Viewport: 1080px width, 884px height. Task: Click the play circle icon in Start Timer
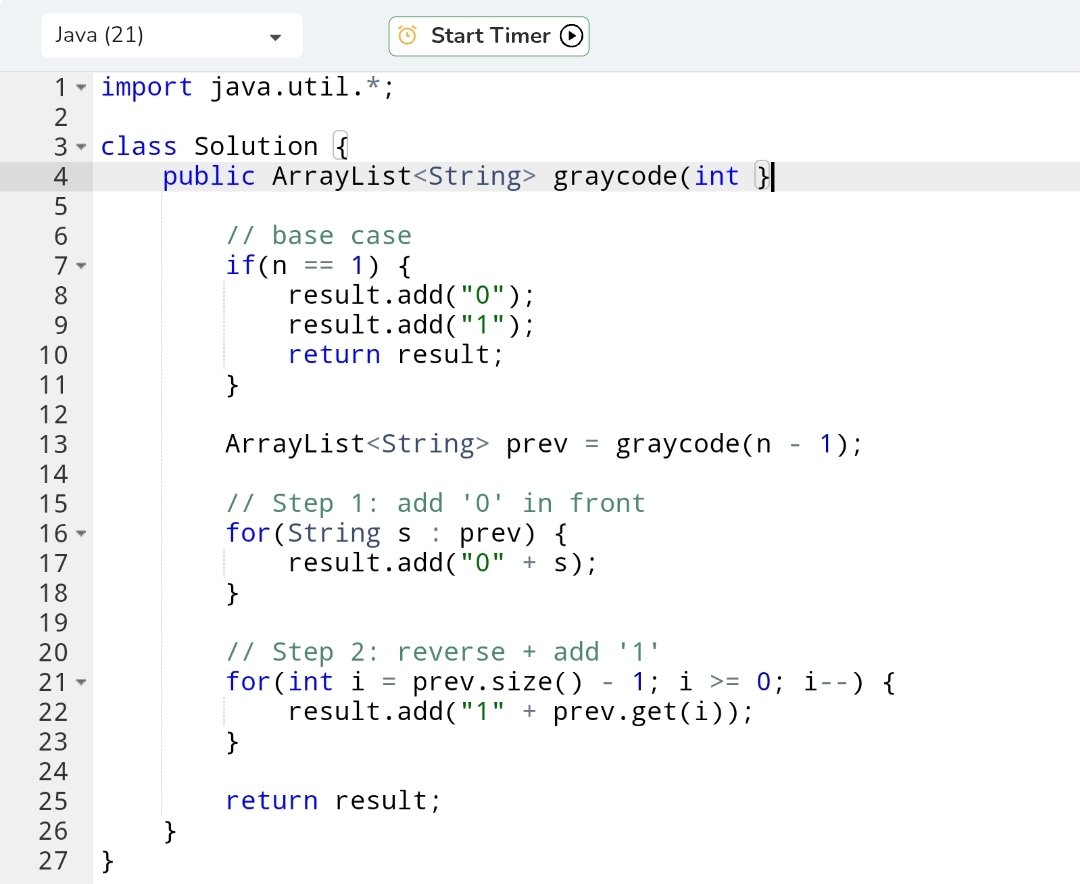572,35
